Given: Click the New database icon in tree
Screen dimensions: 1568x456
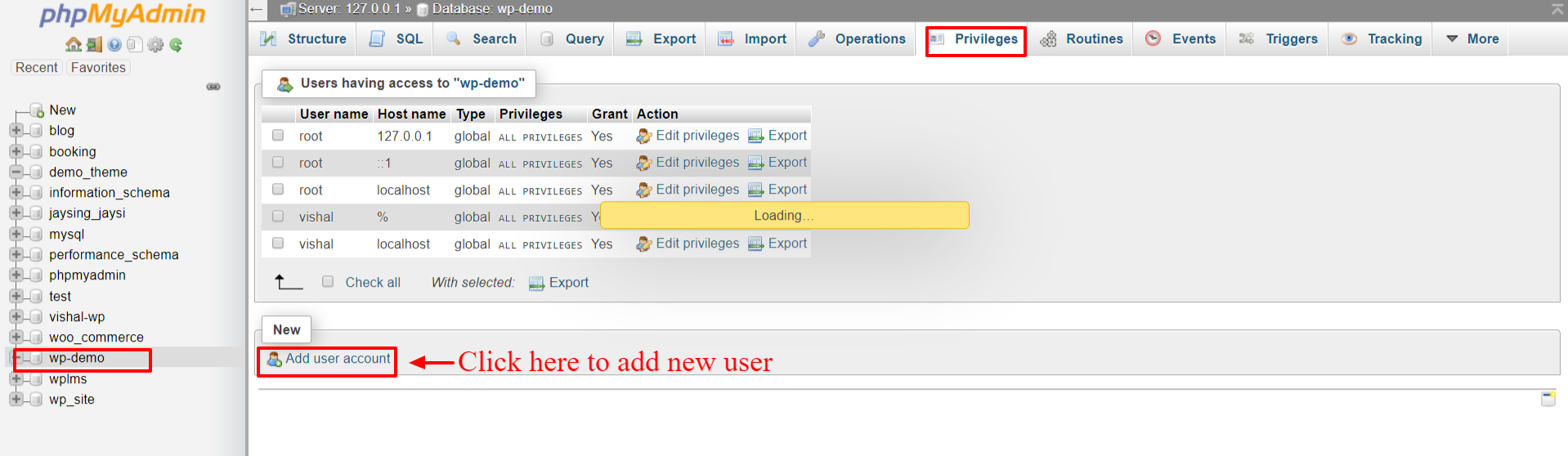Looking at the screenshot, I should [37, 110].
